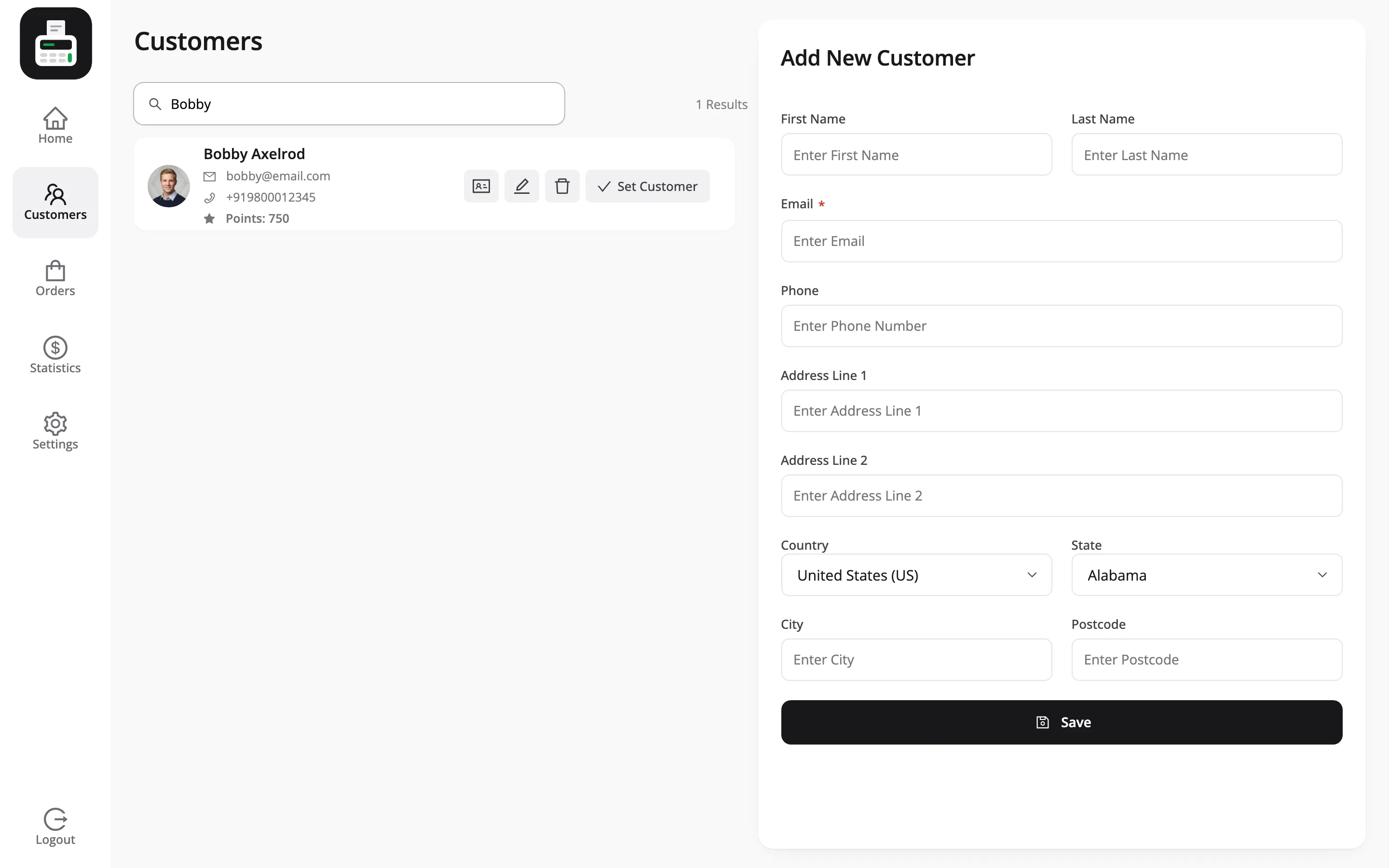Image resolution: width=1389 pixels, height=868 pixels.
Task: Click the phone icon beside +919800012345
Action: [209, 198]
